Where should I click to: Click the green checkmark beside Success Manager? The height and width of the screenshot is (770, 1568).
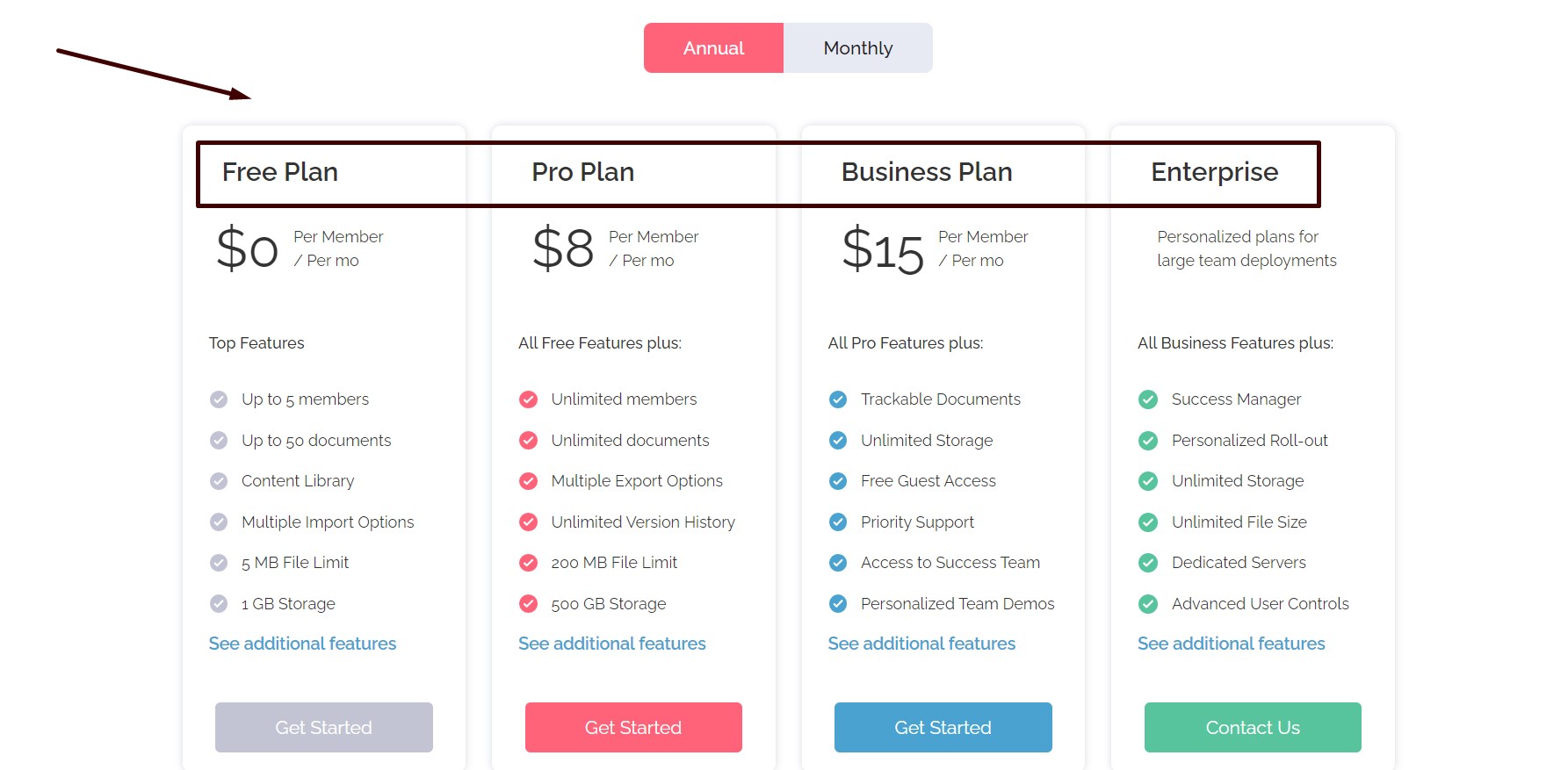(x=1148, y=399)
